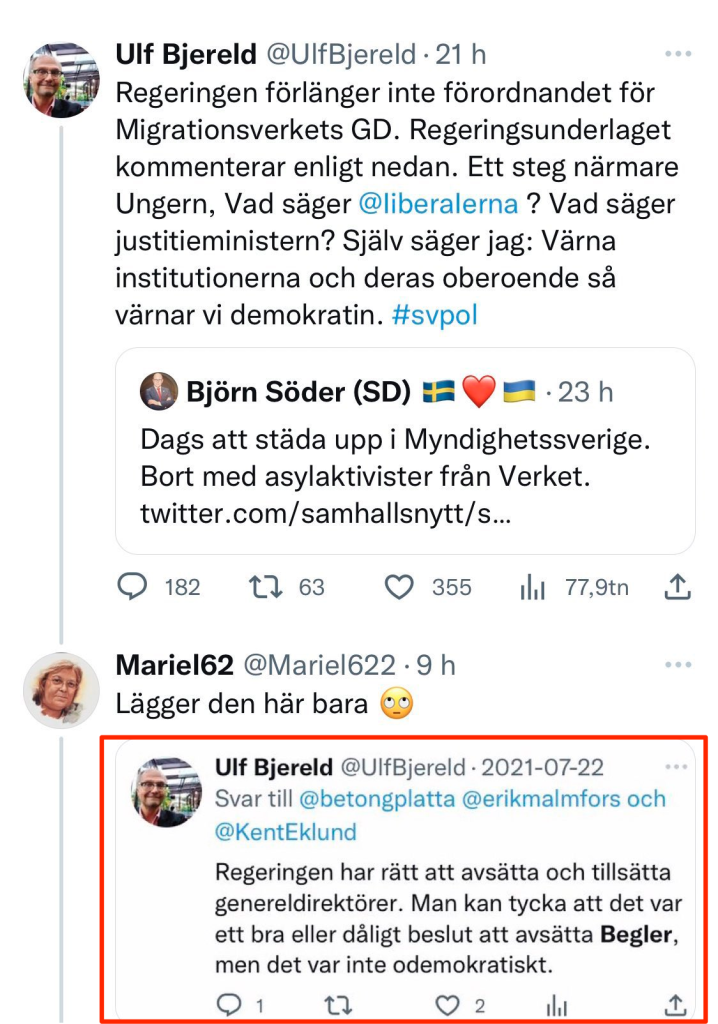The image size is (718, 1024).
Task: Open Mariel62's profile picture
Action: [61, 690]
